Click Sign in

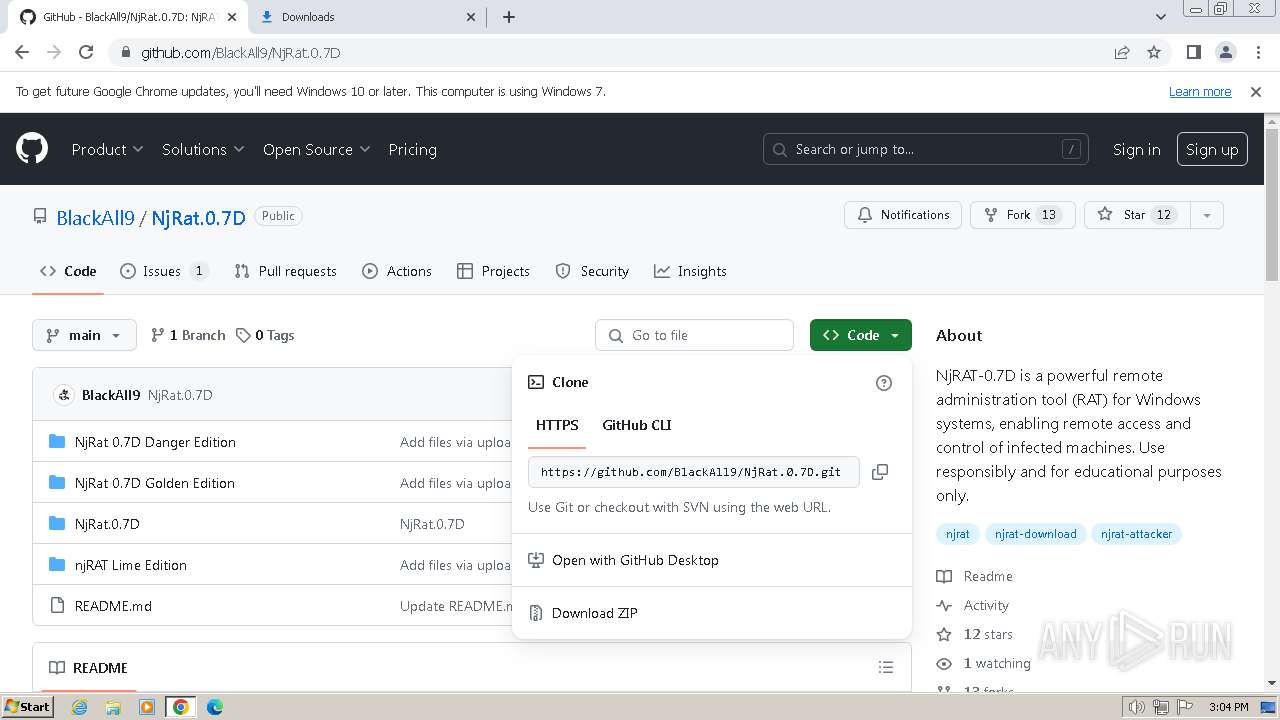pyautogui.click(x=1137, y=149)
